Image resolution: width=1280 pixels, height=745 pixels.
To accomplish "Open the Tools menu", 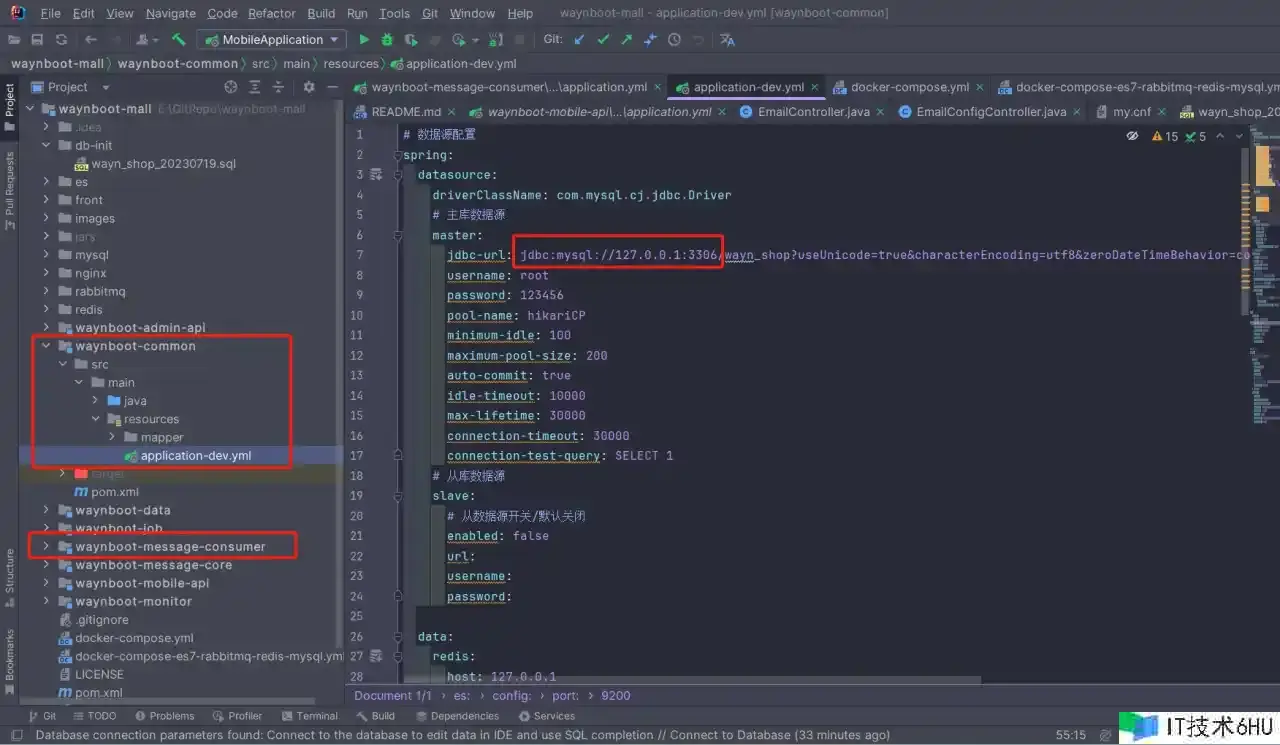I will [x=394, y=13].
